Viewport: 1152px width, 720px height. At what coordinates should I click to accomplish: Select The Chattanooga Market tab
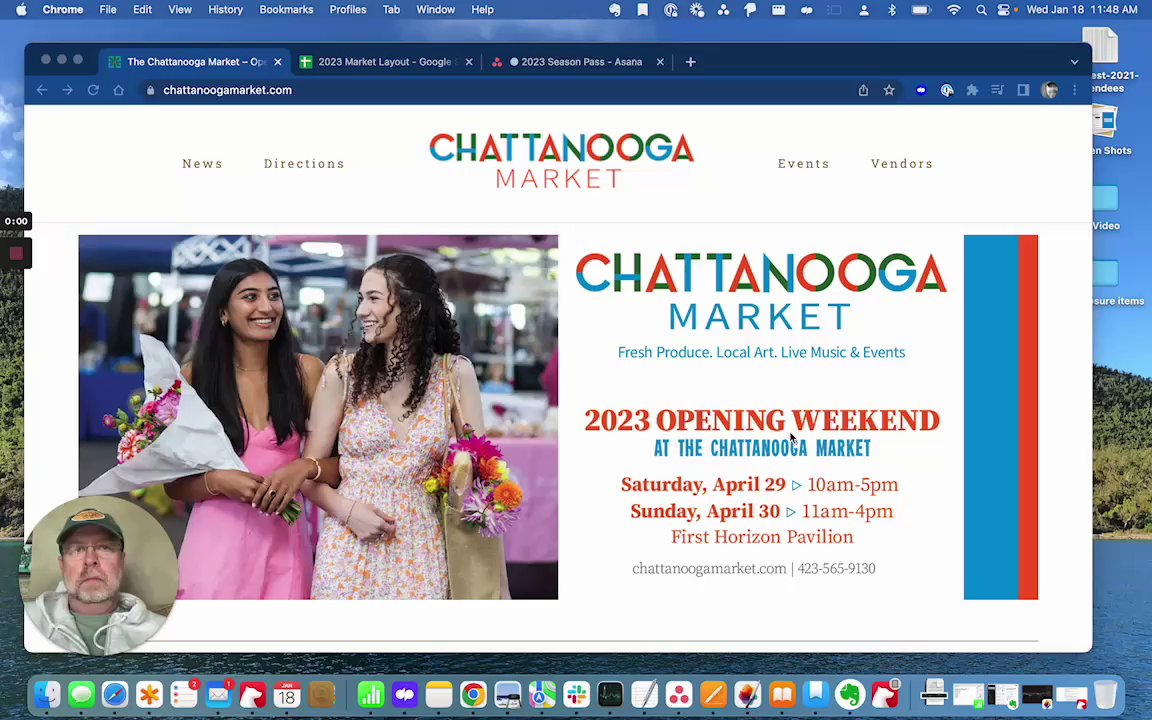[195, 62]
